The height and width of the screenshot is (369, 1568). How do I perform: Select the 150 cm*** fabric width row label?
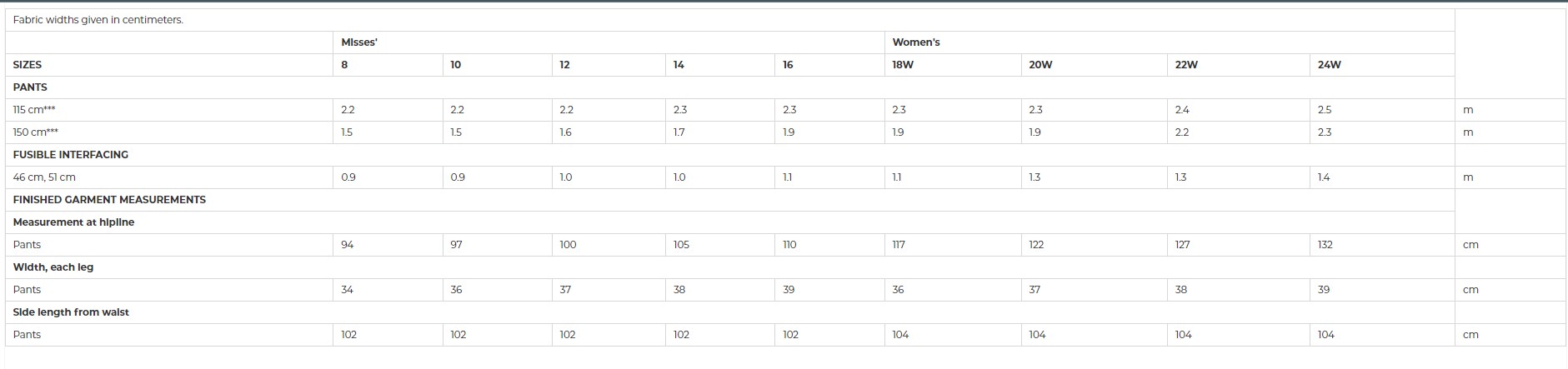(x=36, y=132)
